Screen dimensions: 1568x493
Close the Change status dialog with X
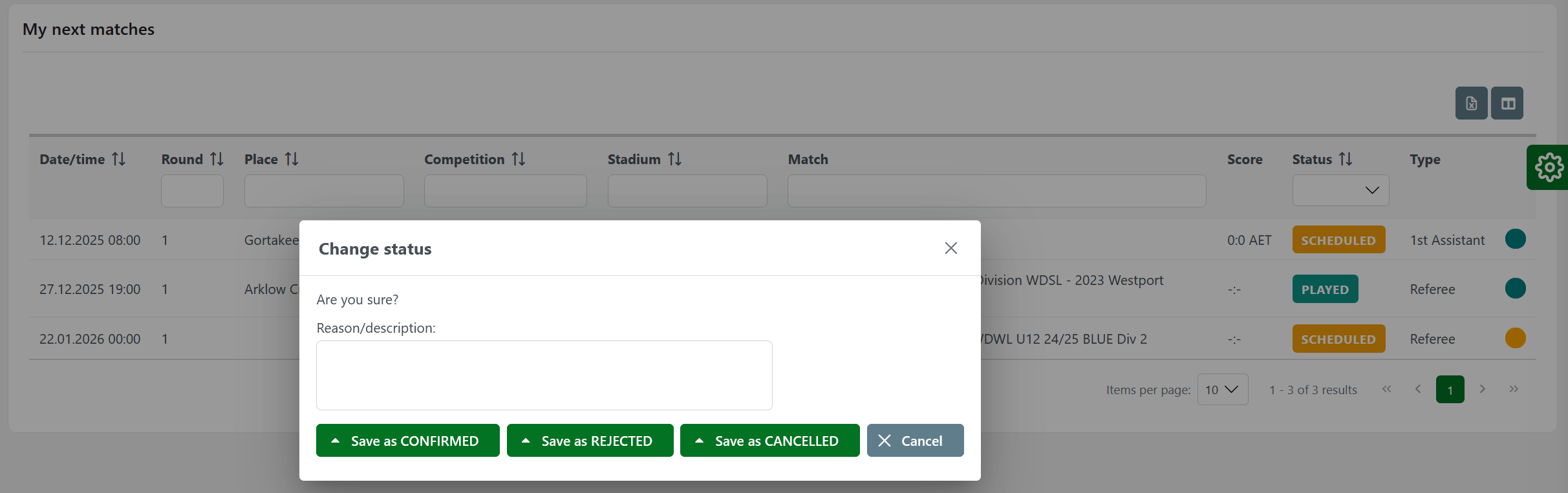click(950, 248)
